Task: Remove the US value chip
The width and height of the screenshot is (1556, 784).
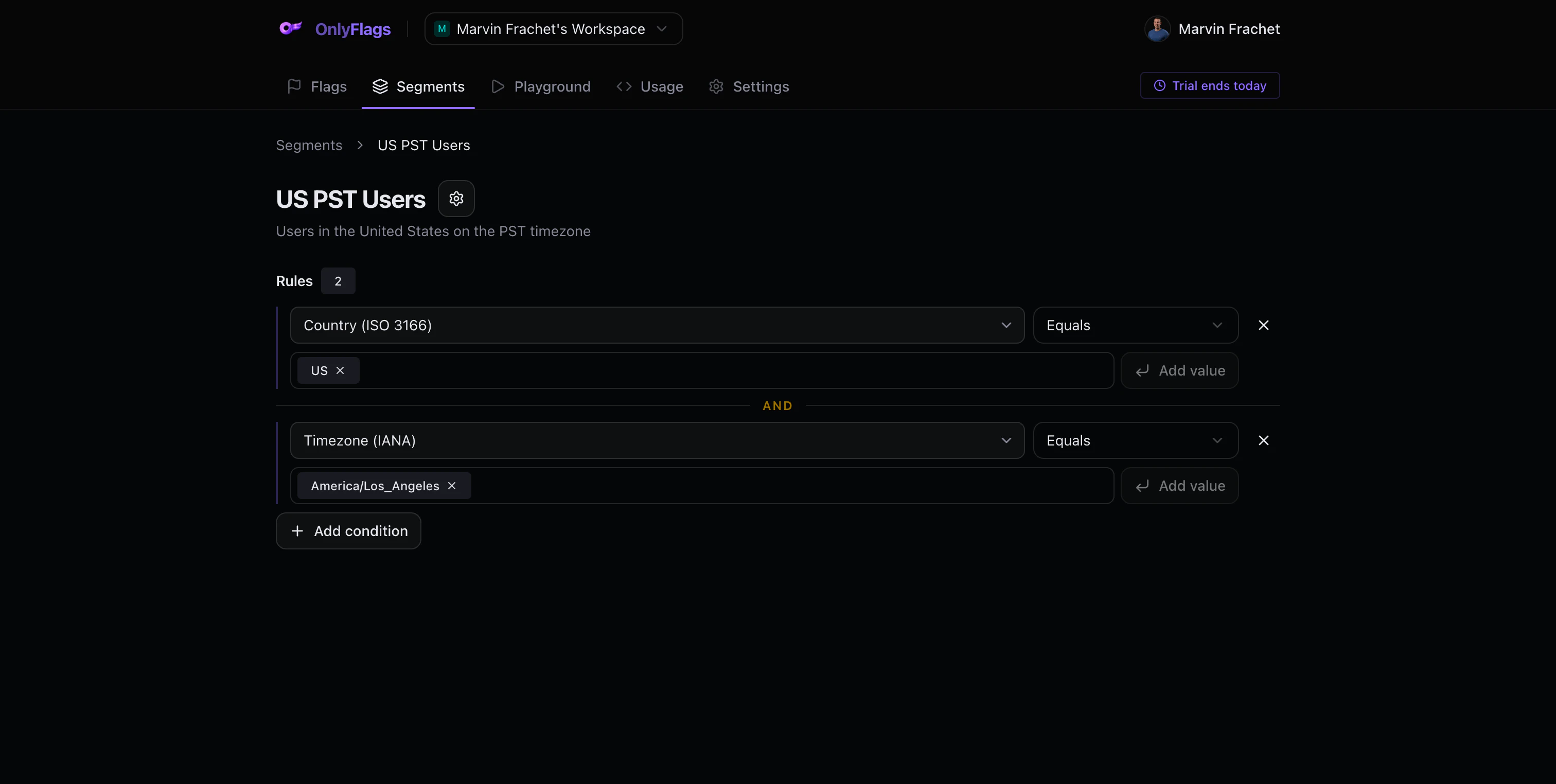Action: tap(340, 370)
